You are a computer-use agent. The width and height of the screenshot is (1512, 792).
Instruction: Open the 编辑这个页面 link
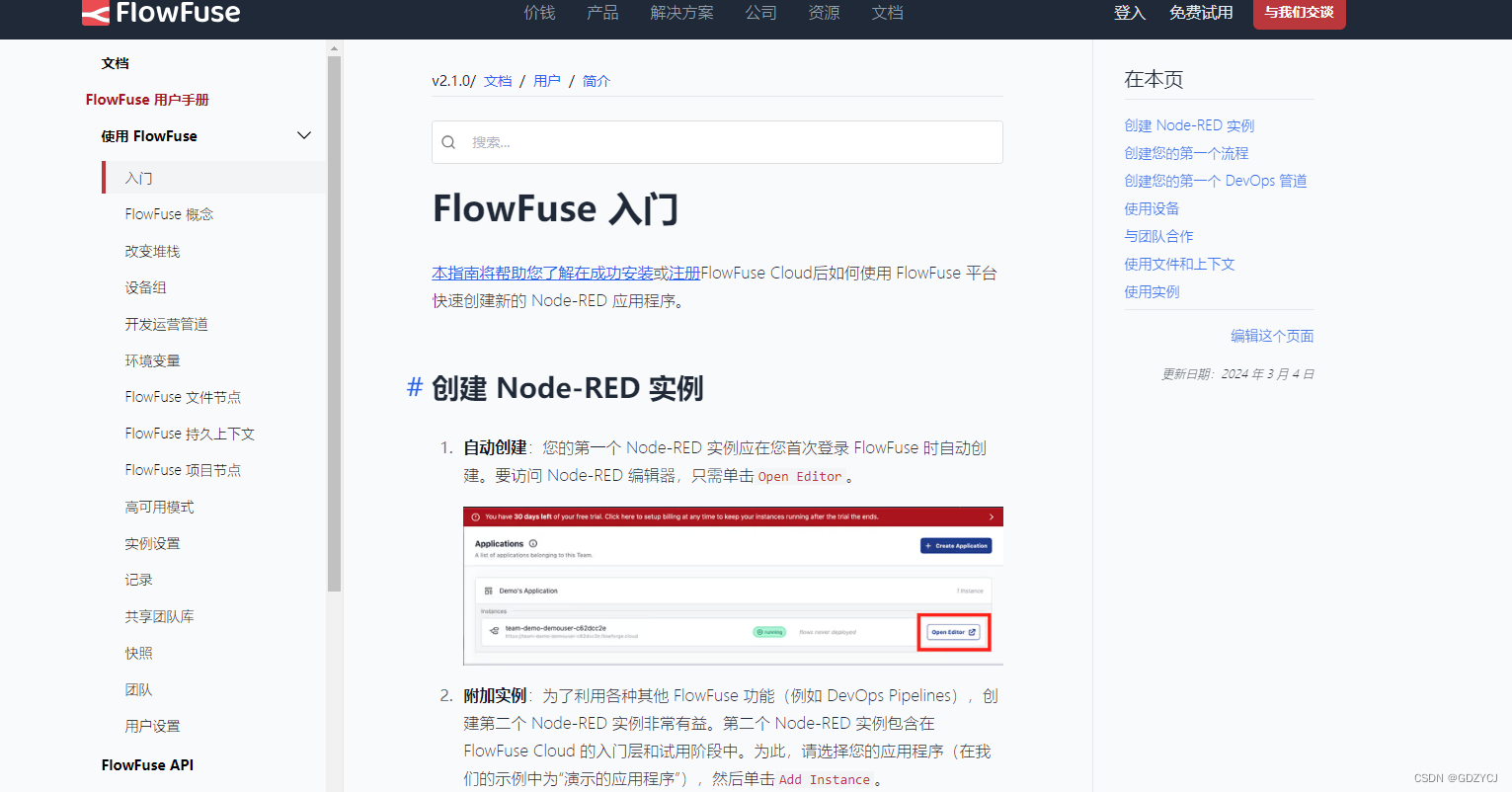tap(1271, 336)
